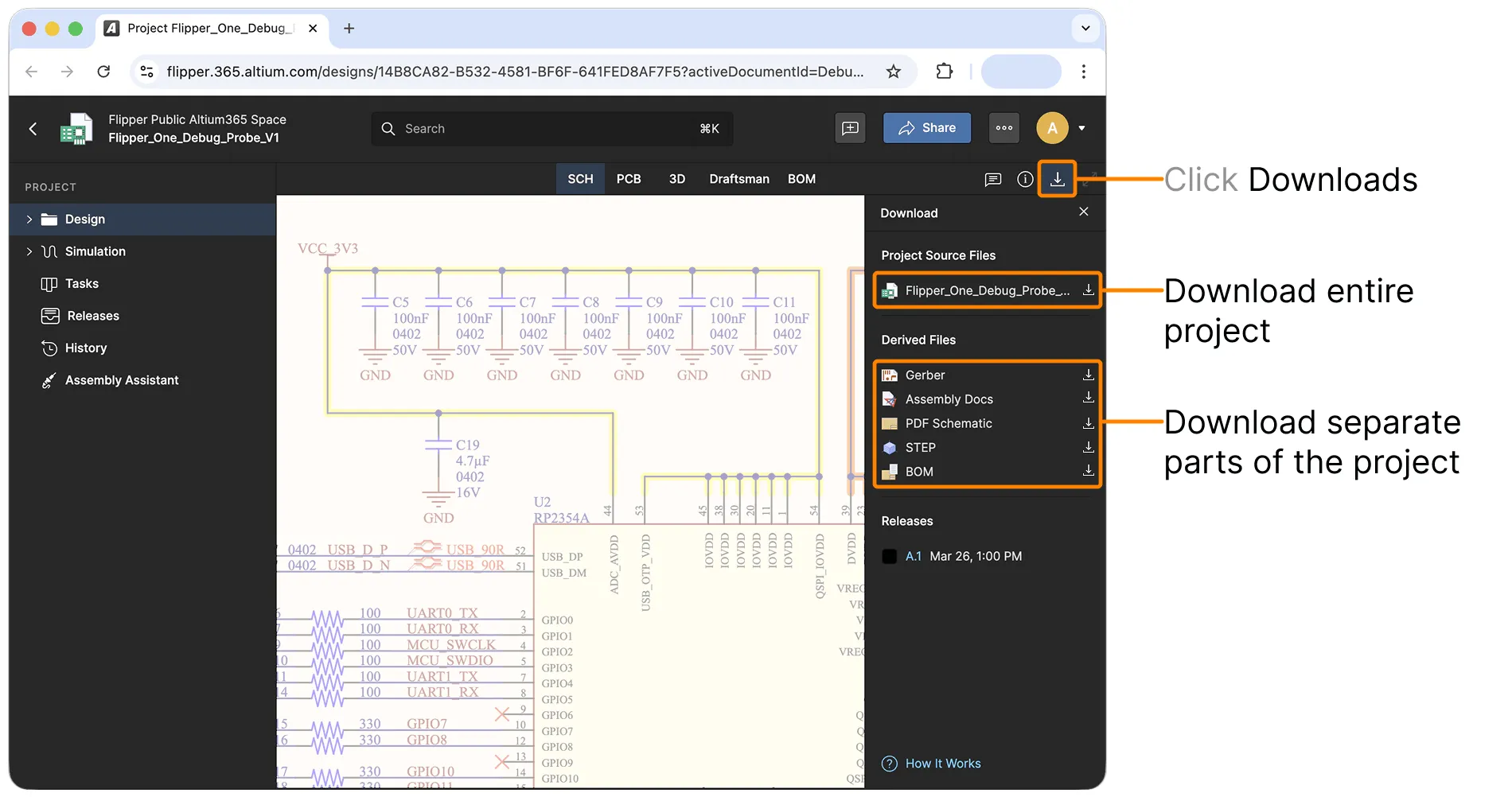1512x797 pixels.
Task: Click the Search input field
Action: coord(551,129)
